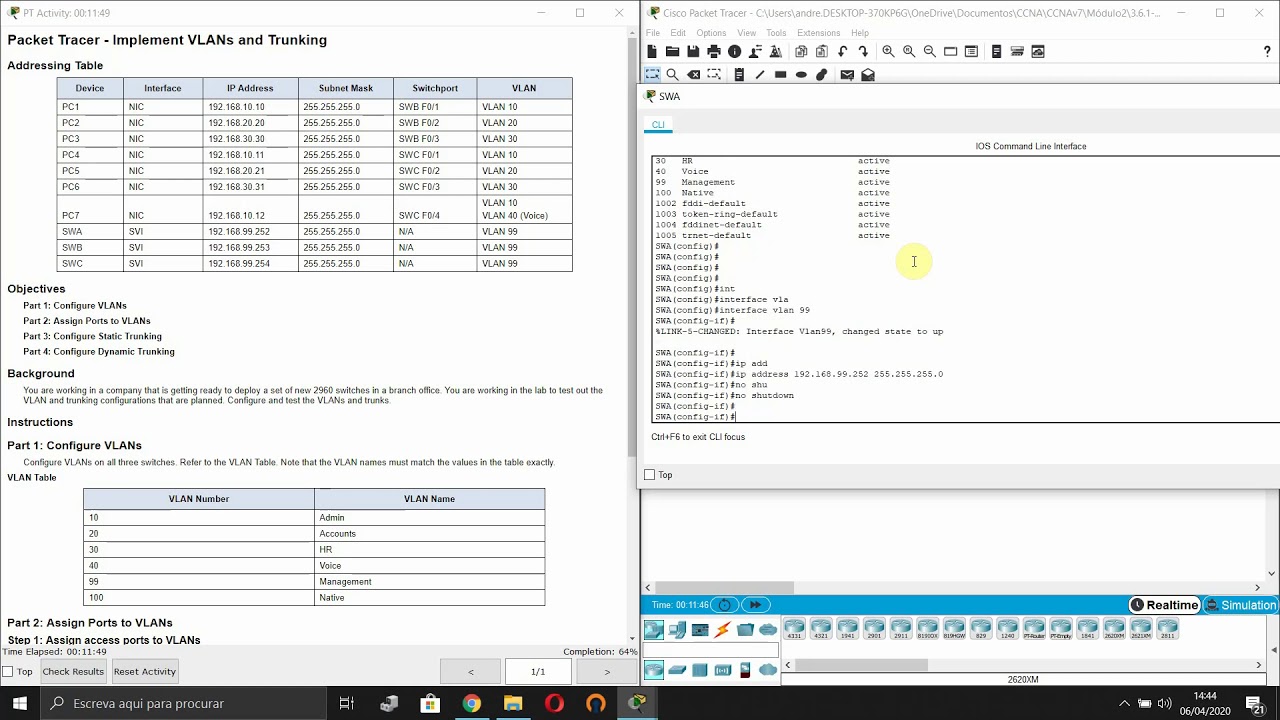Screen dimensions: 1280x720
Task: Choose the Draw Line tool
Action: click(760, 75)
